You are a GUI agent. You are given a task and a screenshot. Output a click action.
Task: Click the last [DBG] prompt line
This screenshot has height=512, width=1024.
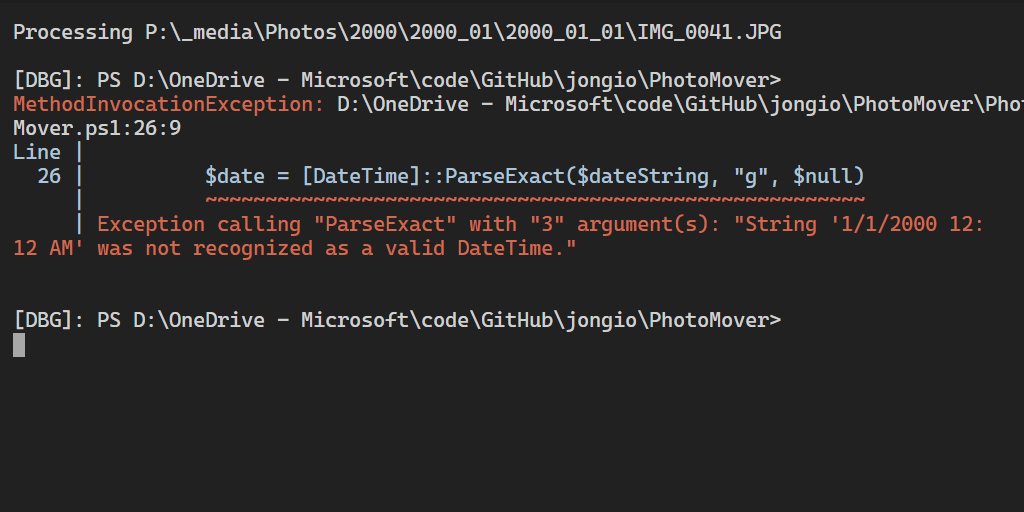click(x=397, y=320)
